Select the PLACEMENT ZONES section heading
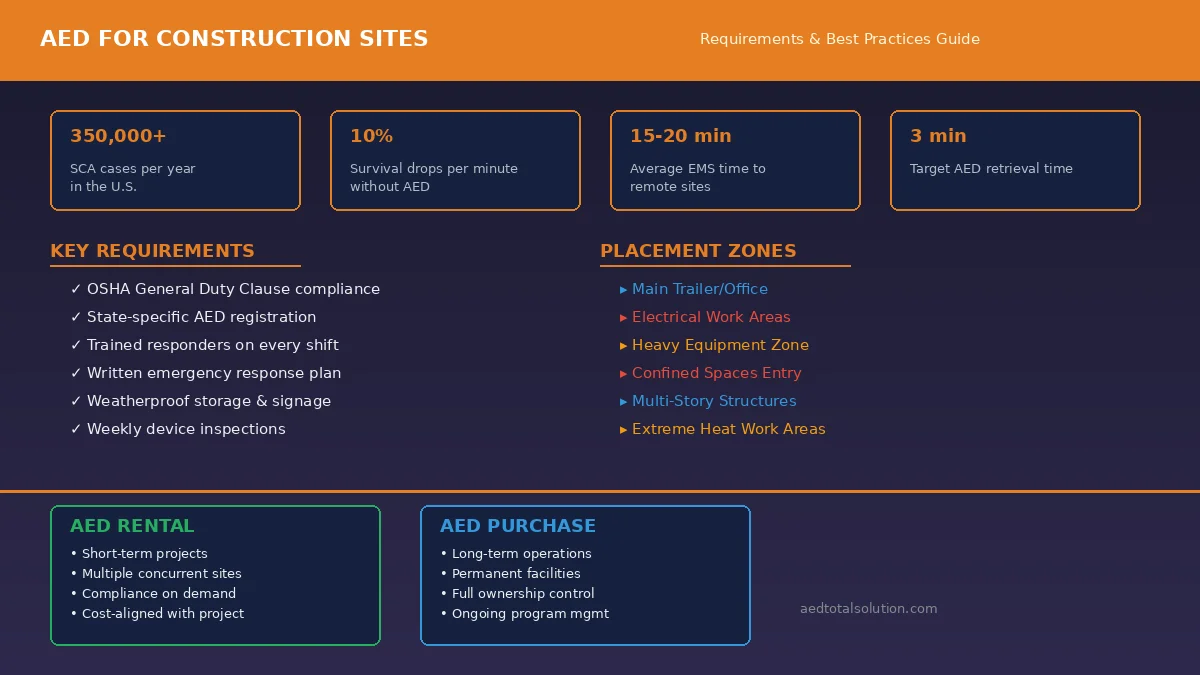Screen dimensions: 1200x675 coord(698,251)
